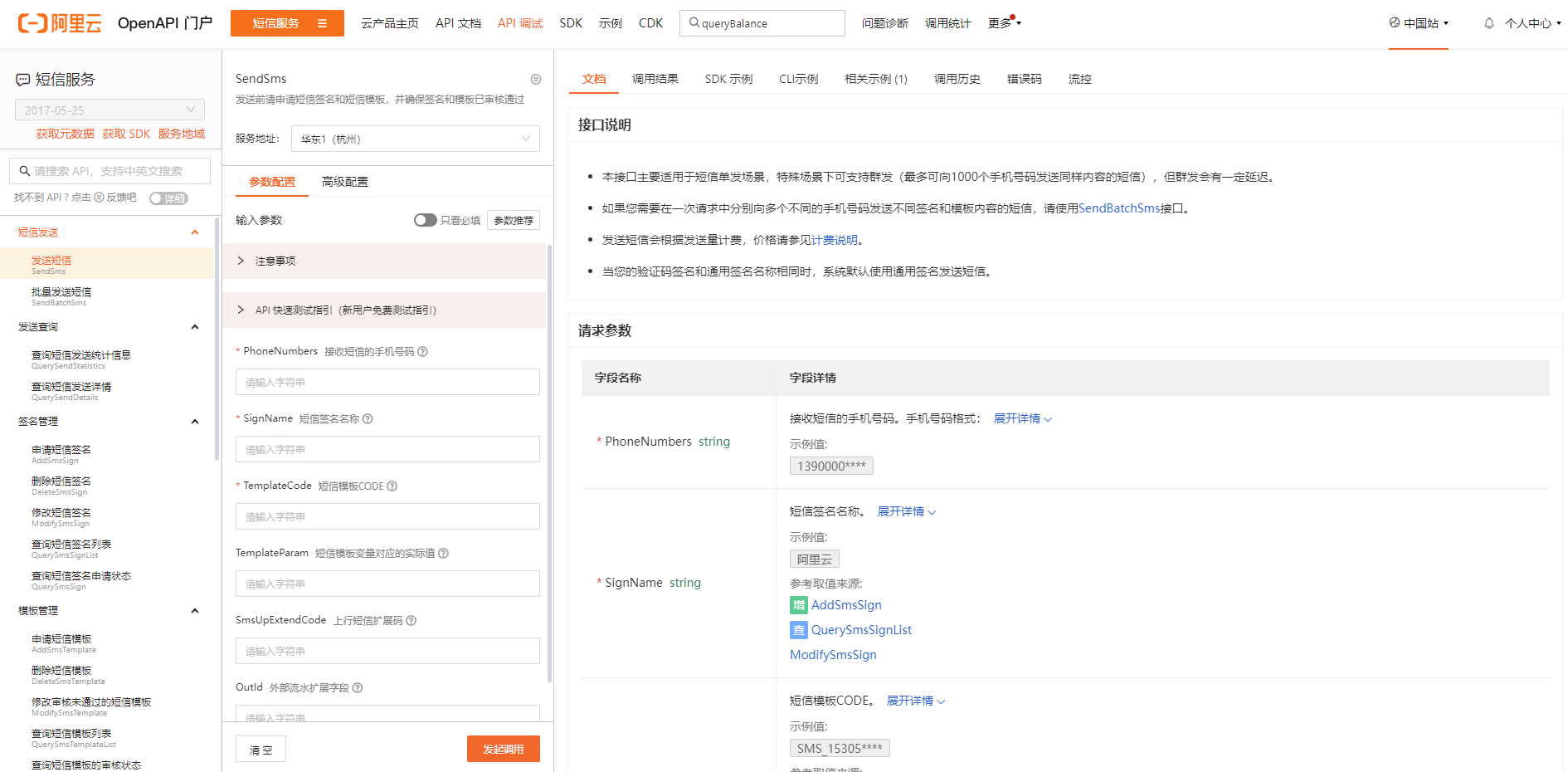Collapse the 短信发送 sidebar group
1568x772 pixels.
pyautogui.click(x=195, y=232)
